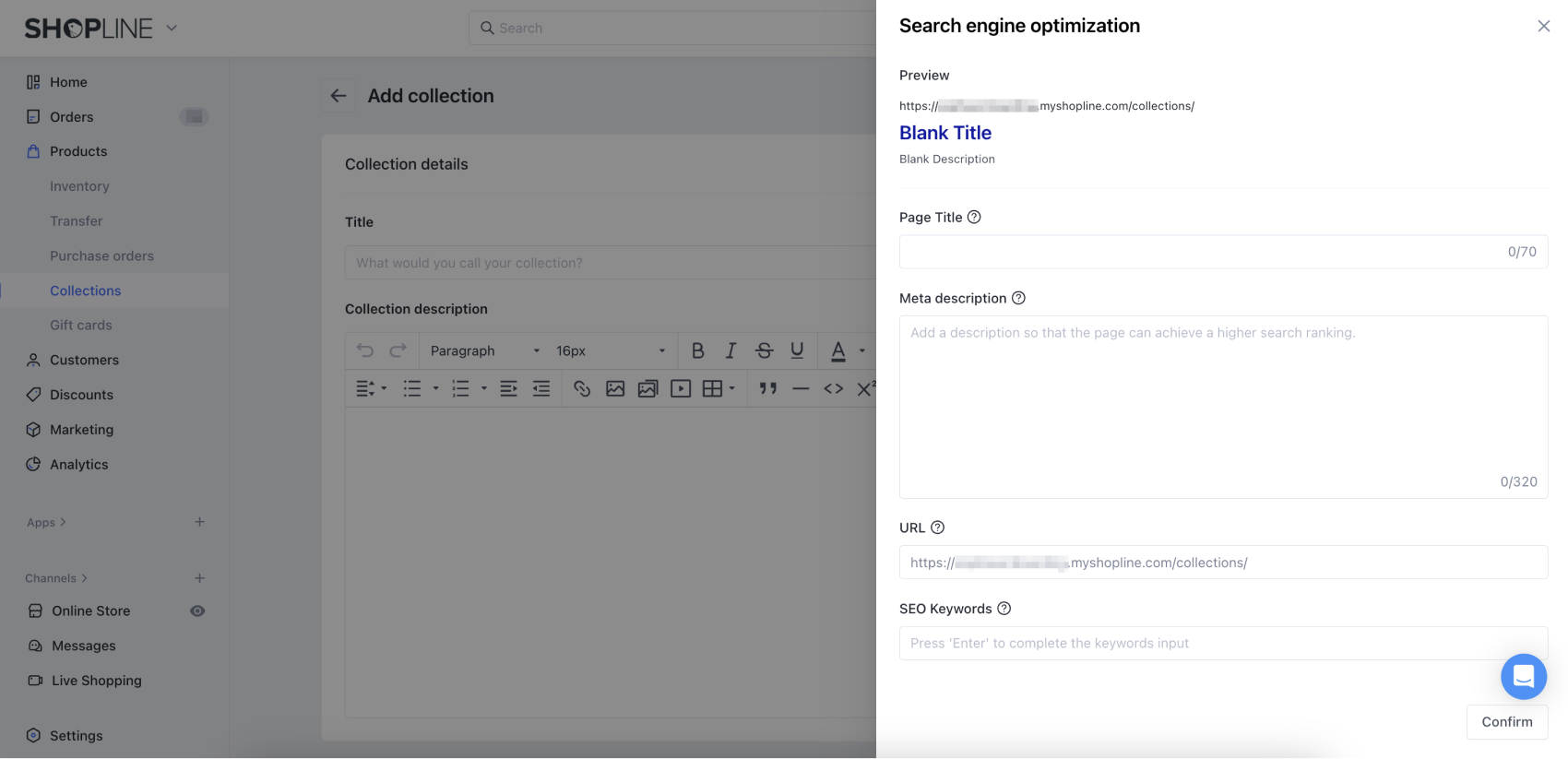
Task: Open the Paragraph style dropdown
Action: (x=484, y=350)
